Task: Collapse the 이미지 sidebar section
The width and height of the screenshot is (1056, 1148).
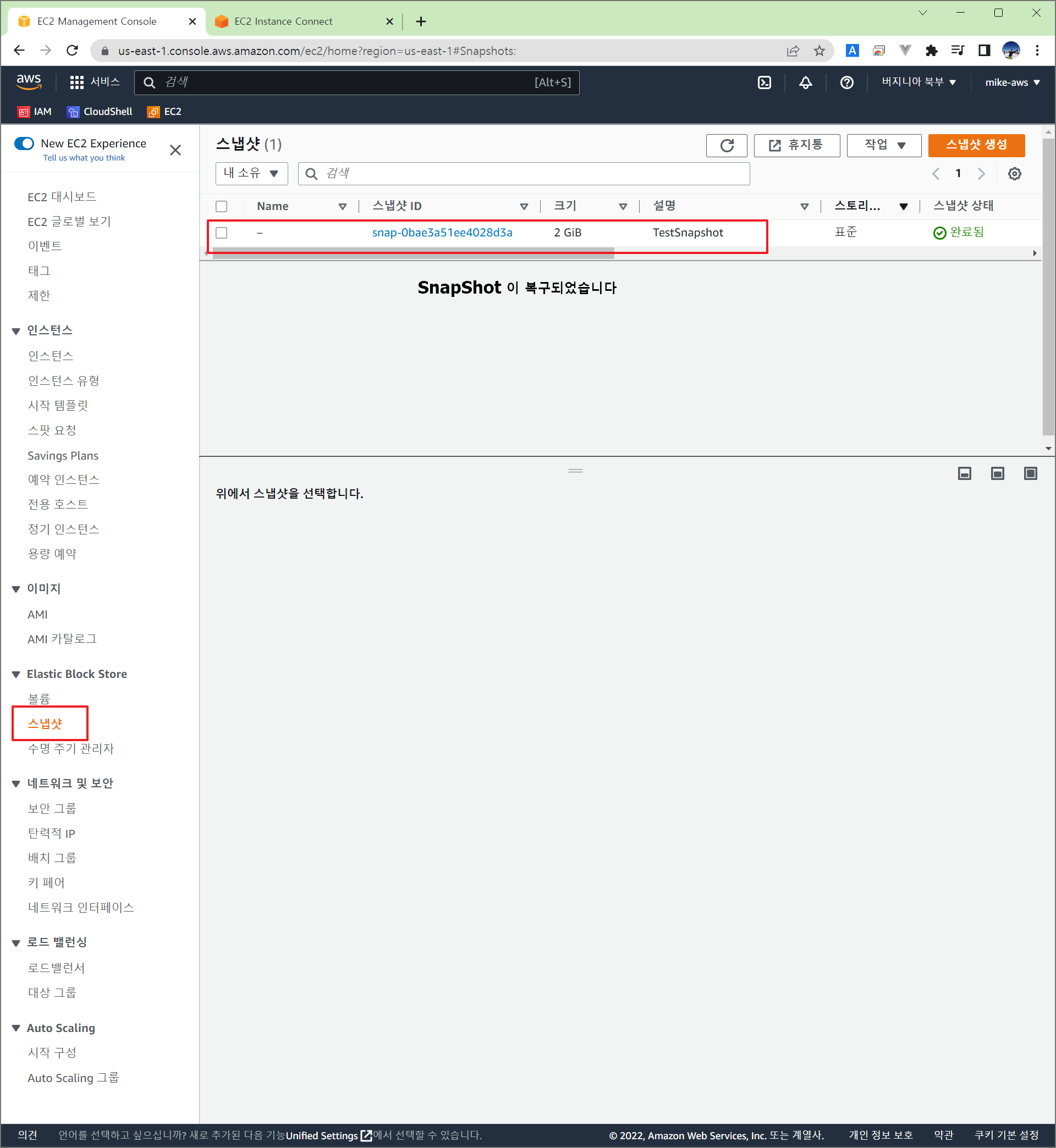Action: point(16,589)
